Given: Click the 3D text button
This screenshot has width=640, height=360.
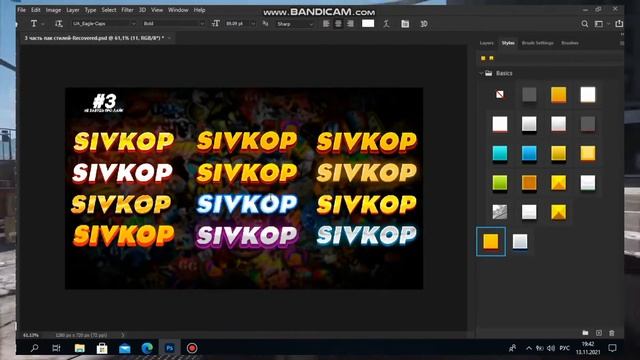Looking at the screenshot, I should (424, 24).
